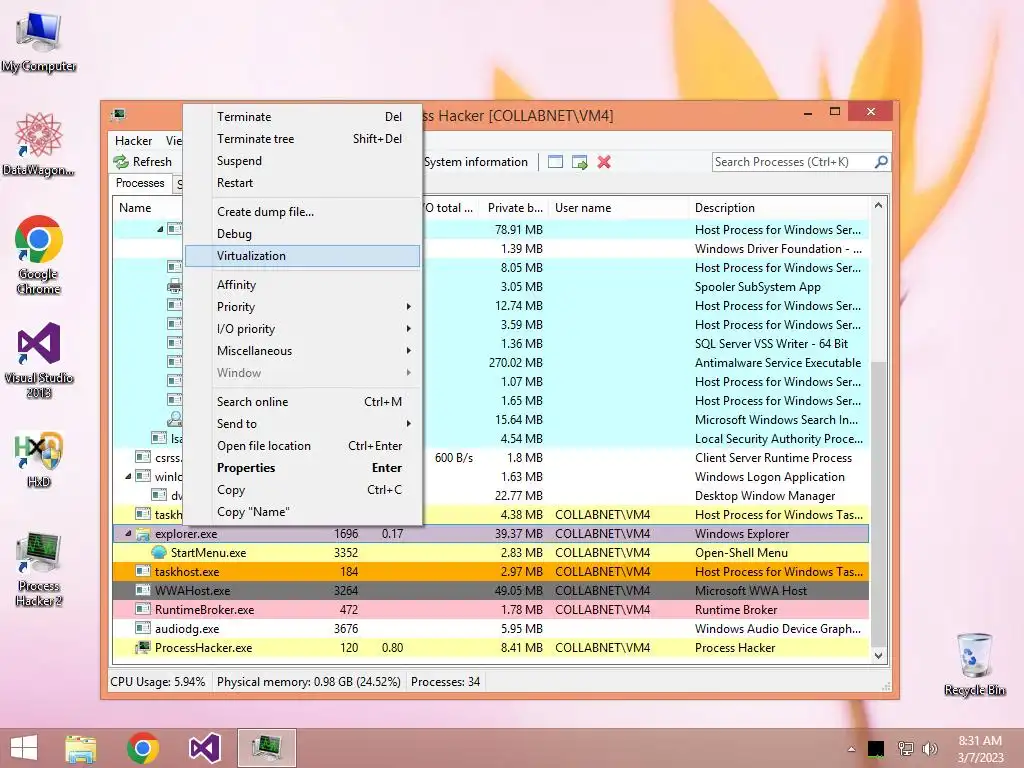
Task: Click the taskhost.exe row icon in orange row
Action: click(x=143, y=571)
